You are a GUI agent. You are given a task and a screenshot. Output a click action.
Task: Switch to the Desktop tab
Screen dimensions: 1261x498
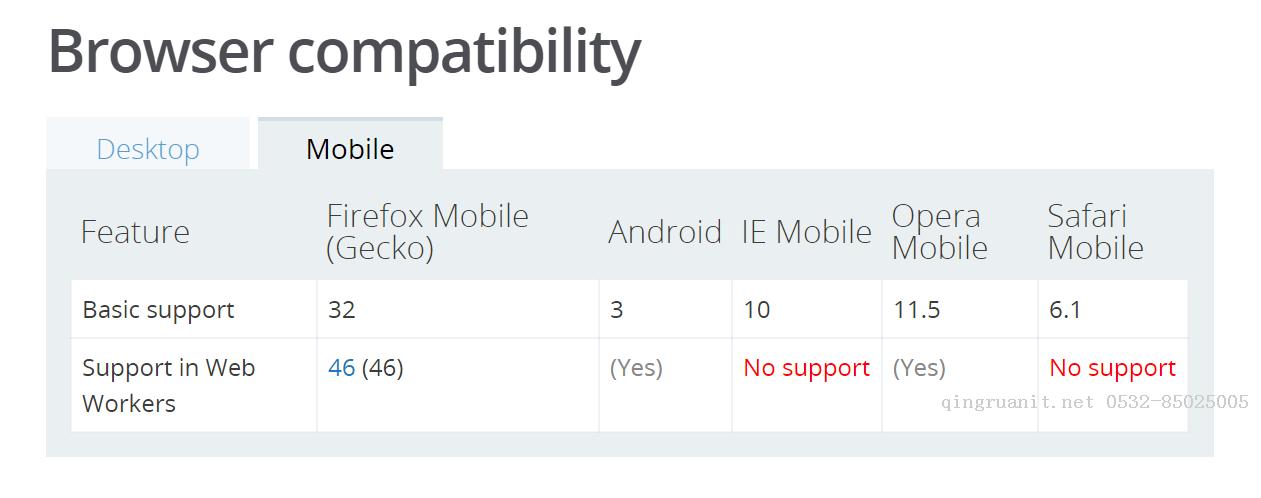pyautogui.click(x=148, y=149)
